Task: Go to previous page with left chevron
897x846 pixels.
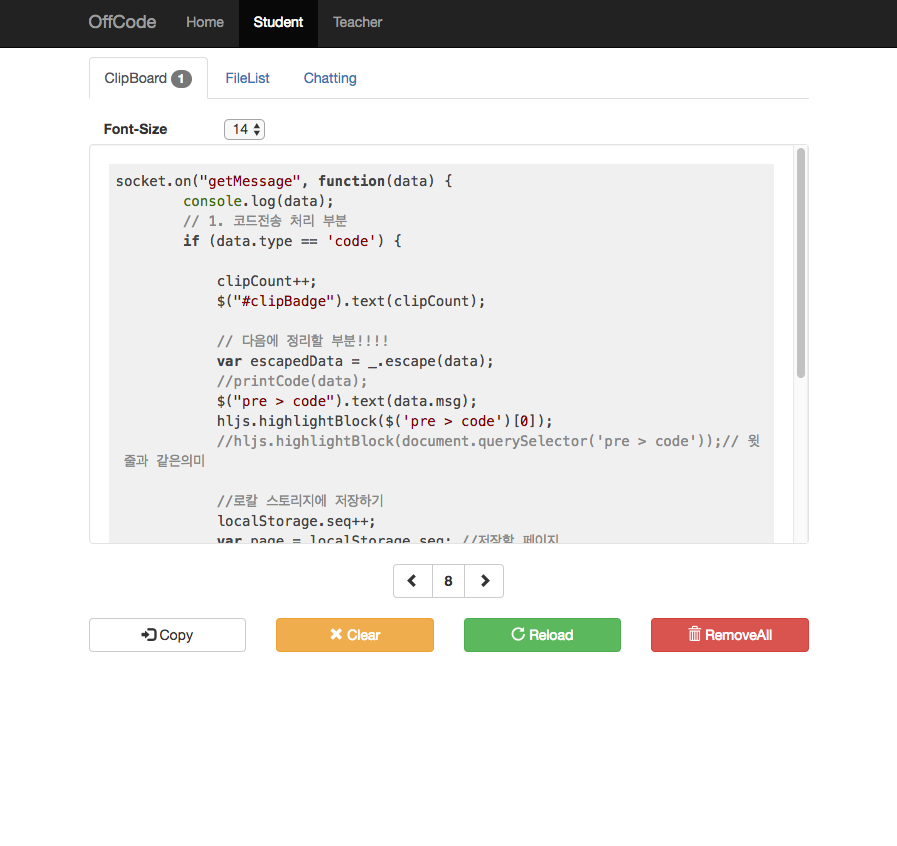Action: 412,581
